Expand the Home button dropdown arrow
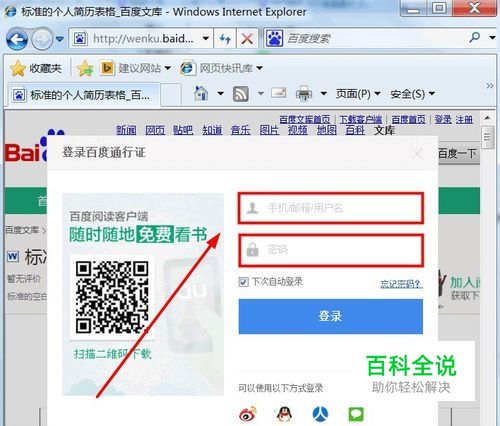500x426 pixels. (220, 94)
